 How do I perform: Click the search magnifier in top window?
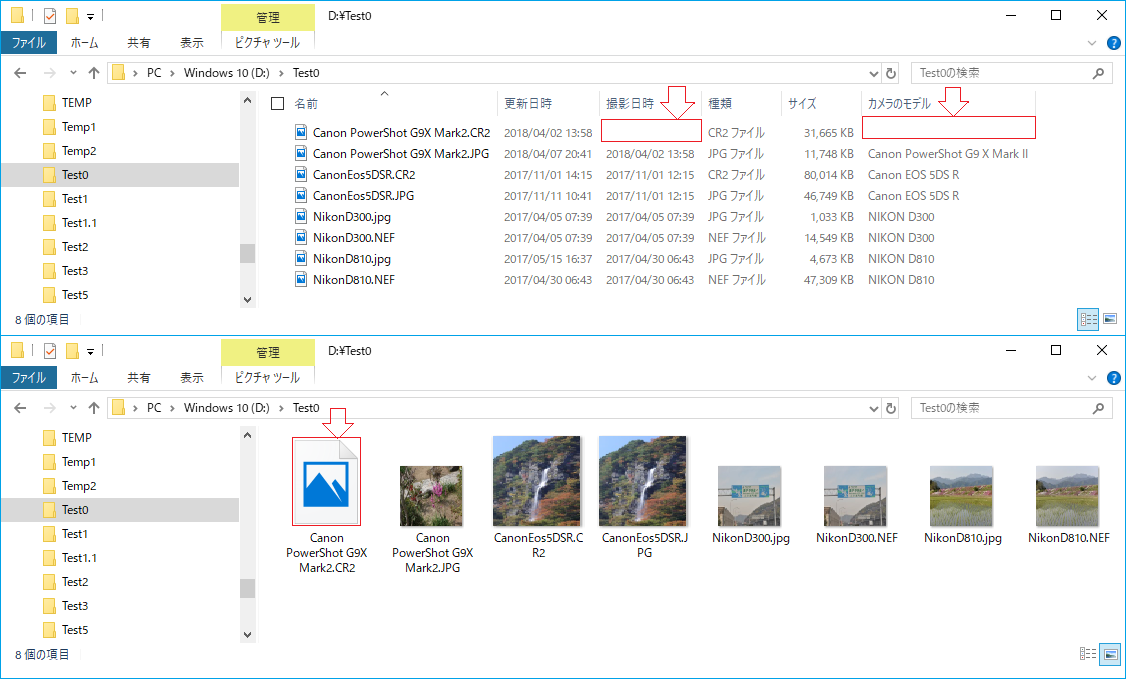tap(1098, 73)
